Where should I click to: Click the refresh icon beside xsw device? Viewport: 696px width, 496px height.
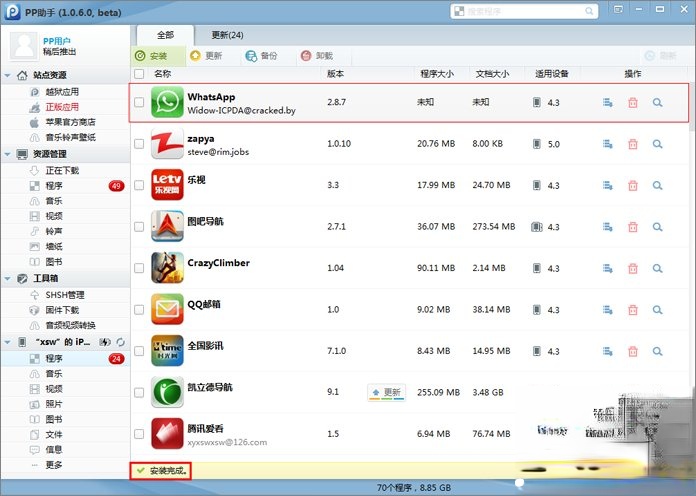pos(120,342)
